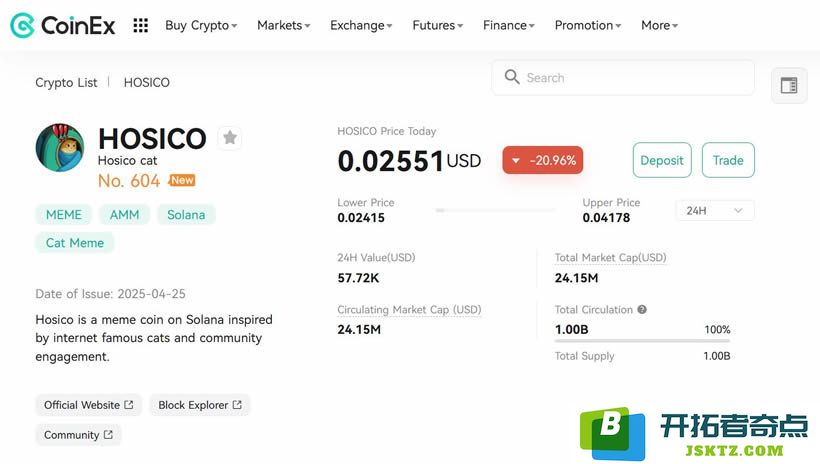Open the Community external link
This screenshot has height=464, width=820.
(78, 435)
